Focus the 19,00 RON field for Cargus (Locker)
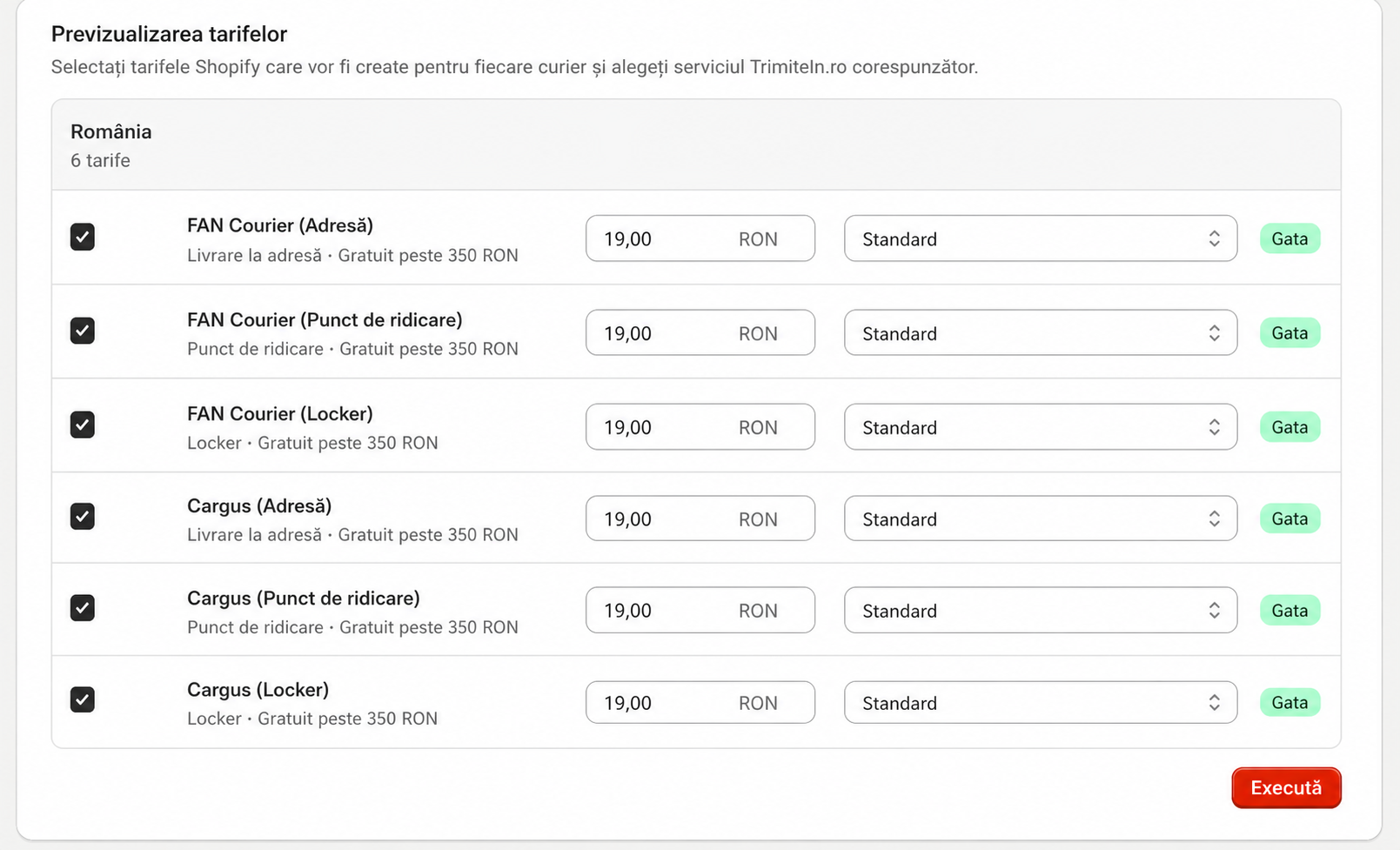This screenshot has width=1400, height=850. [x=700, y=702]
